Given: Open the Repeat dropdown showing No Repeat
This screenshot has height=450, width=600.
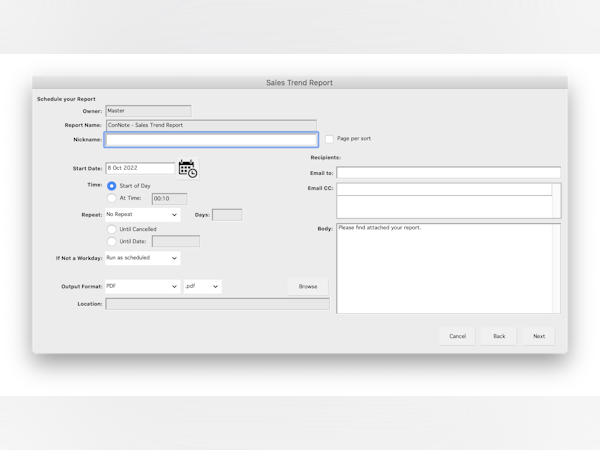Looking at the screenshot, I should click(143, 215).
